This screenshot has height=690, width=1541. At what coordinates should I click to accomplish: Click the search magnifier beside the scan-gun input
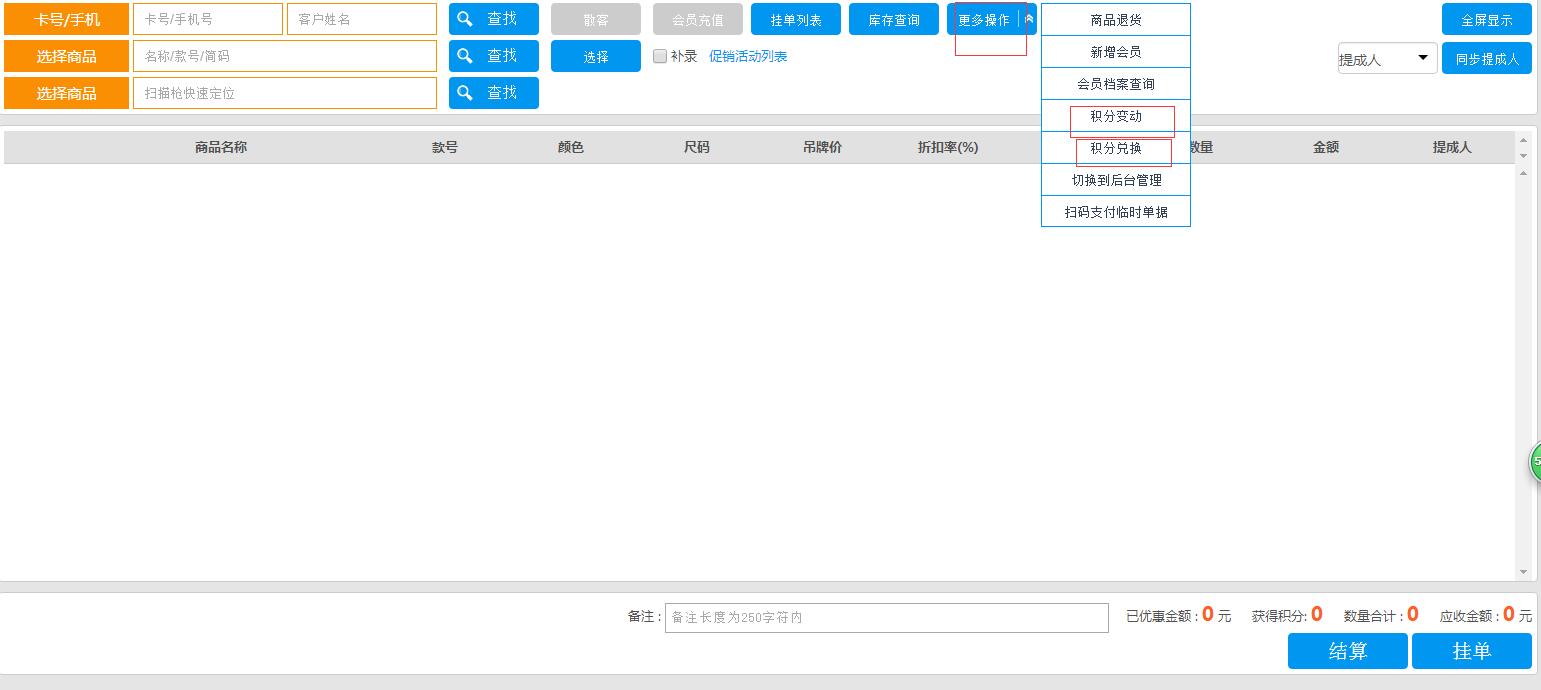464,93
